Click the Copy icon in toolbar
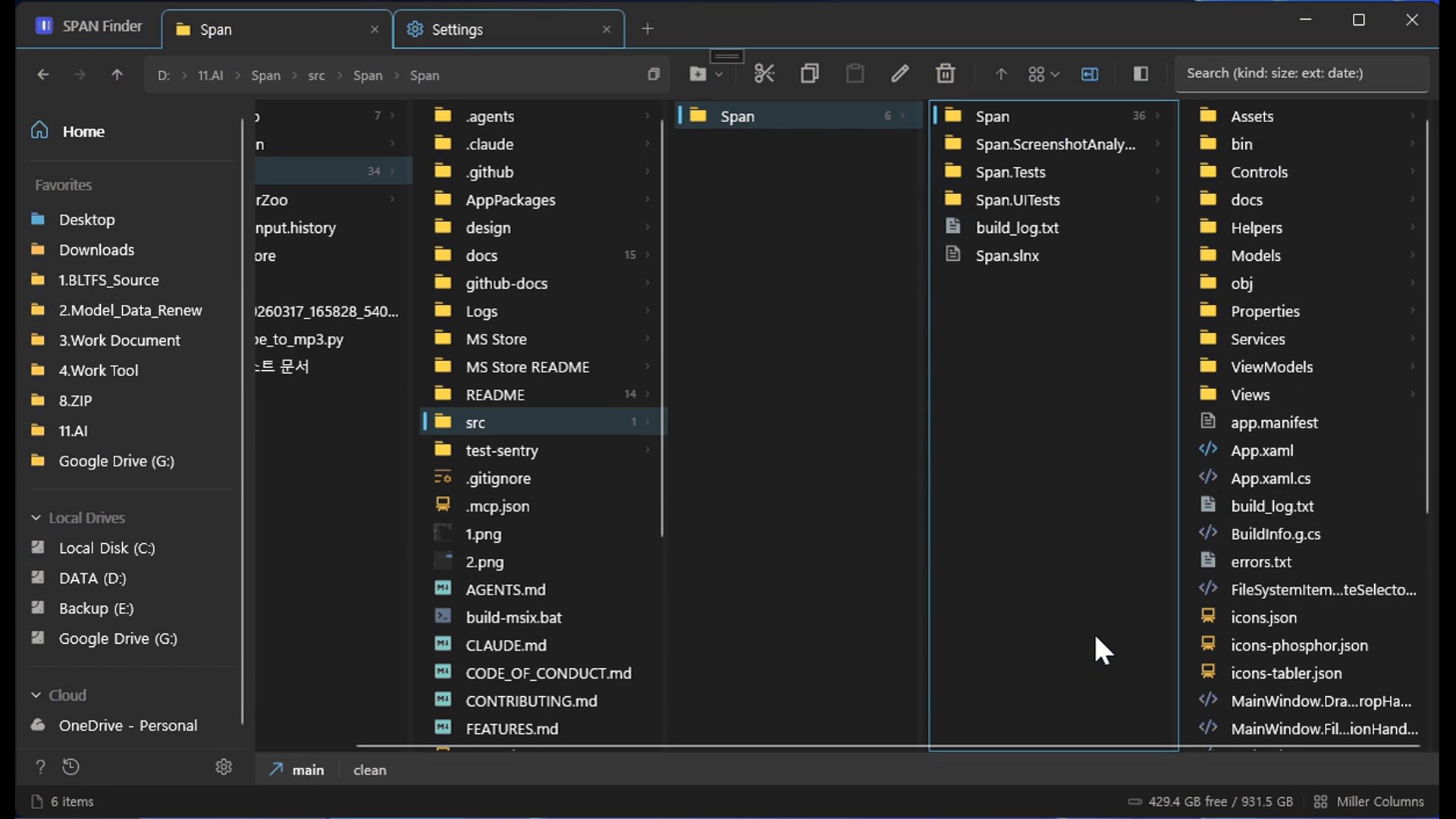1456x819 pixels. coord(809,74)
